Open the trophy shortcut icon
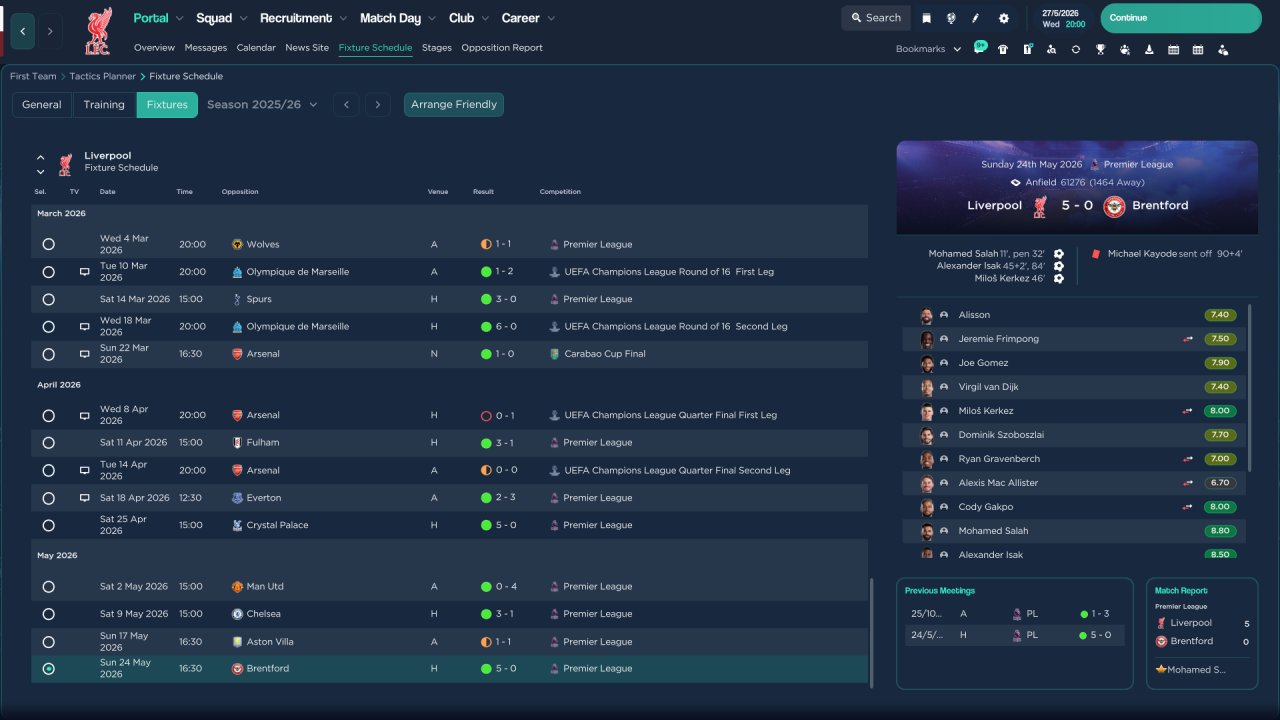The height and width of the screenshot is (720, 1280). [x=1100, y=49]
